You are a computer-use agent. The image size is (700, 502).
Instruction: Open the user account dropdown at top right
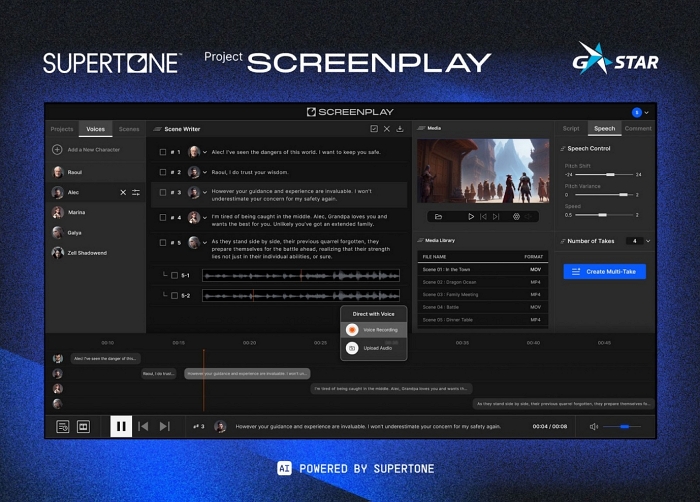point(648,112)
